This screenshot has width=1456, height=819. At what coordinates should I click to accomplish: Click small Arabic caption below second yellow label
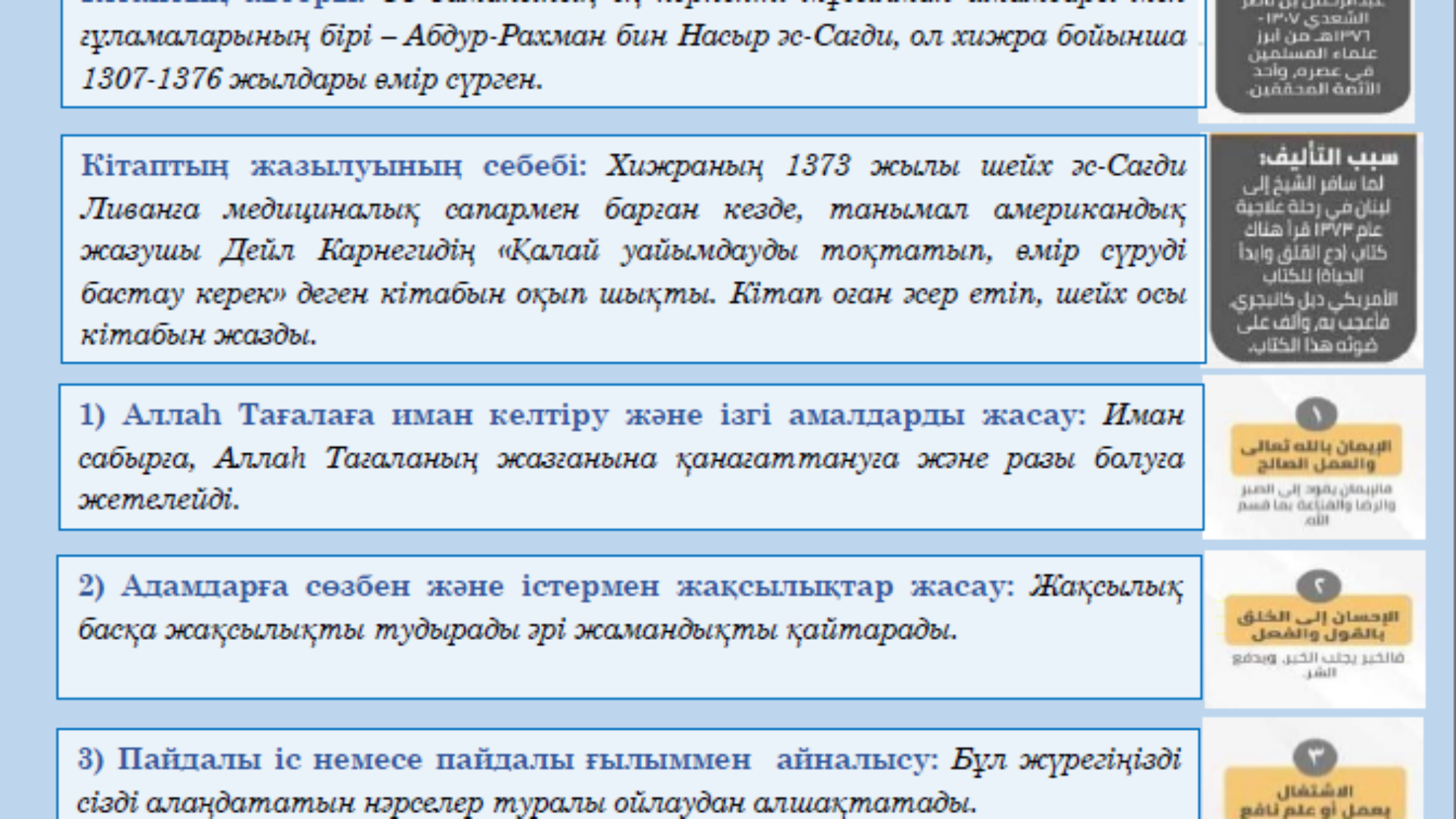1318,664
